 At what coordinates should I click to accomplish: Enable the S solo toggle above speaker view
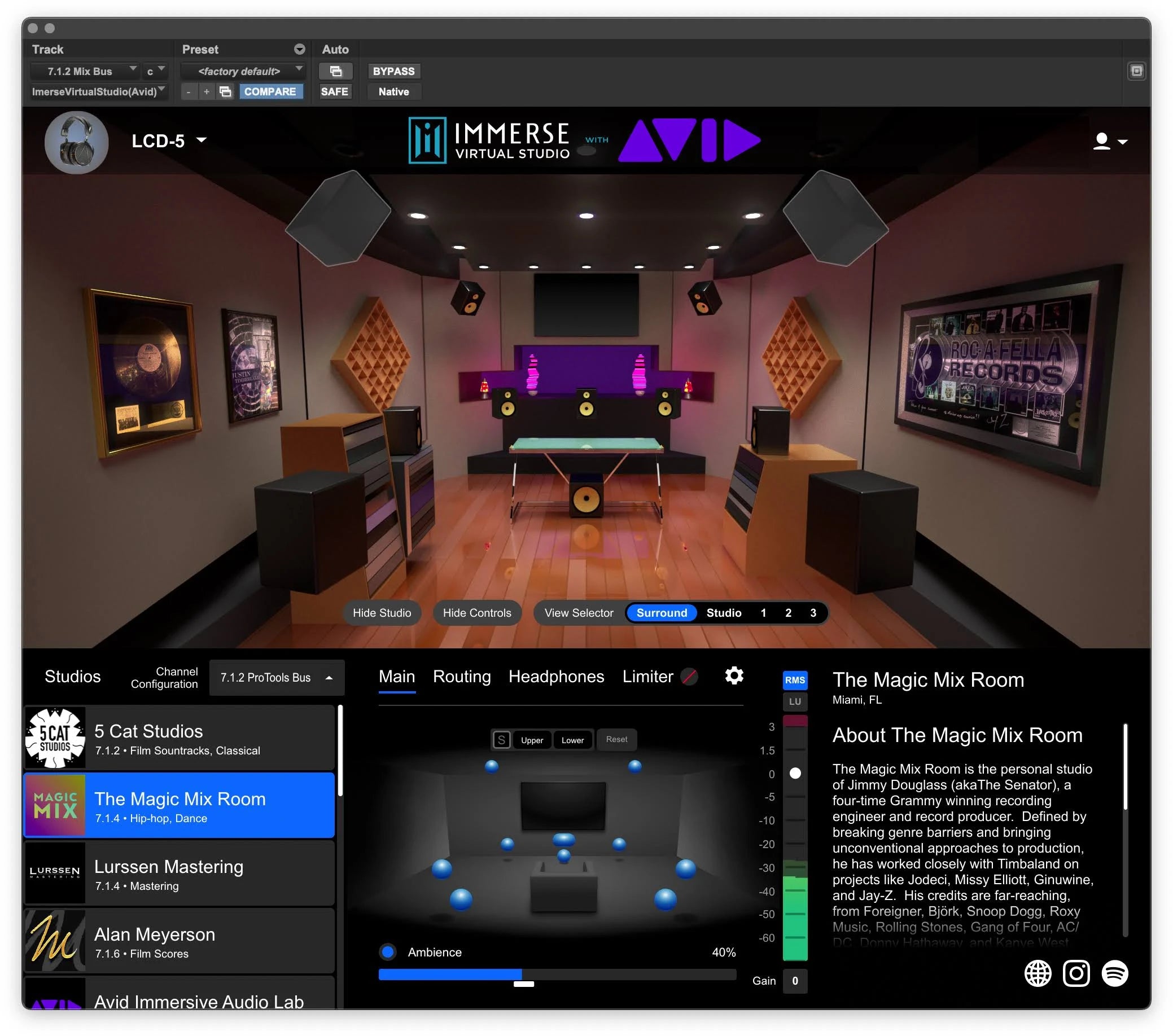coord(502,740)
